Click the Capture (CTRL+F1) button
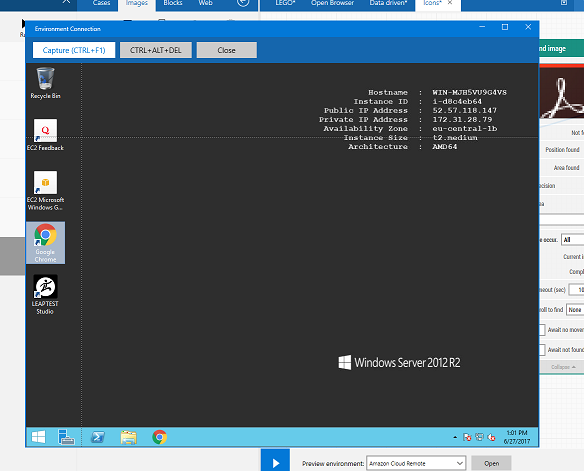 click(x=74, y=50)
